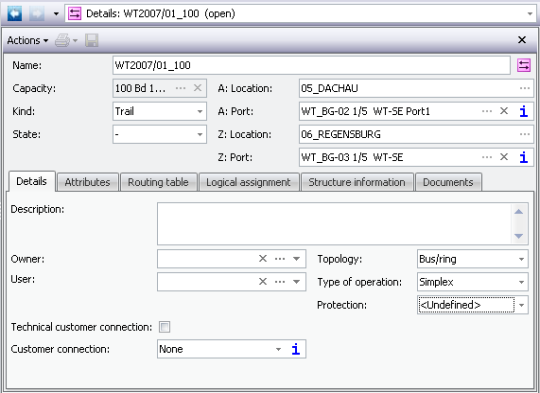The height and width of the screenshot is (393, 540).
Task: Clear the A: Port value
Action: point(504,111)
